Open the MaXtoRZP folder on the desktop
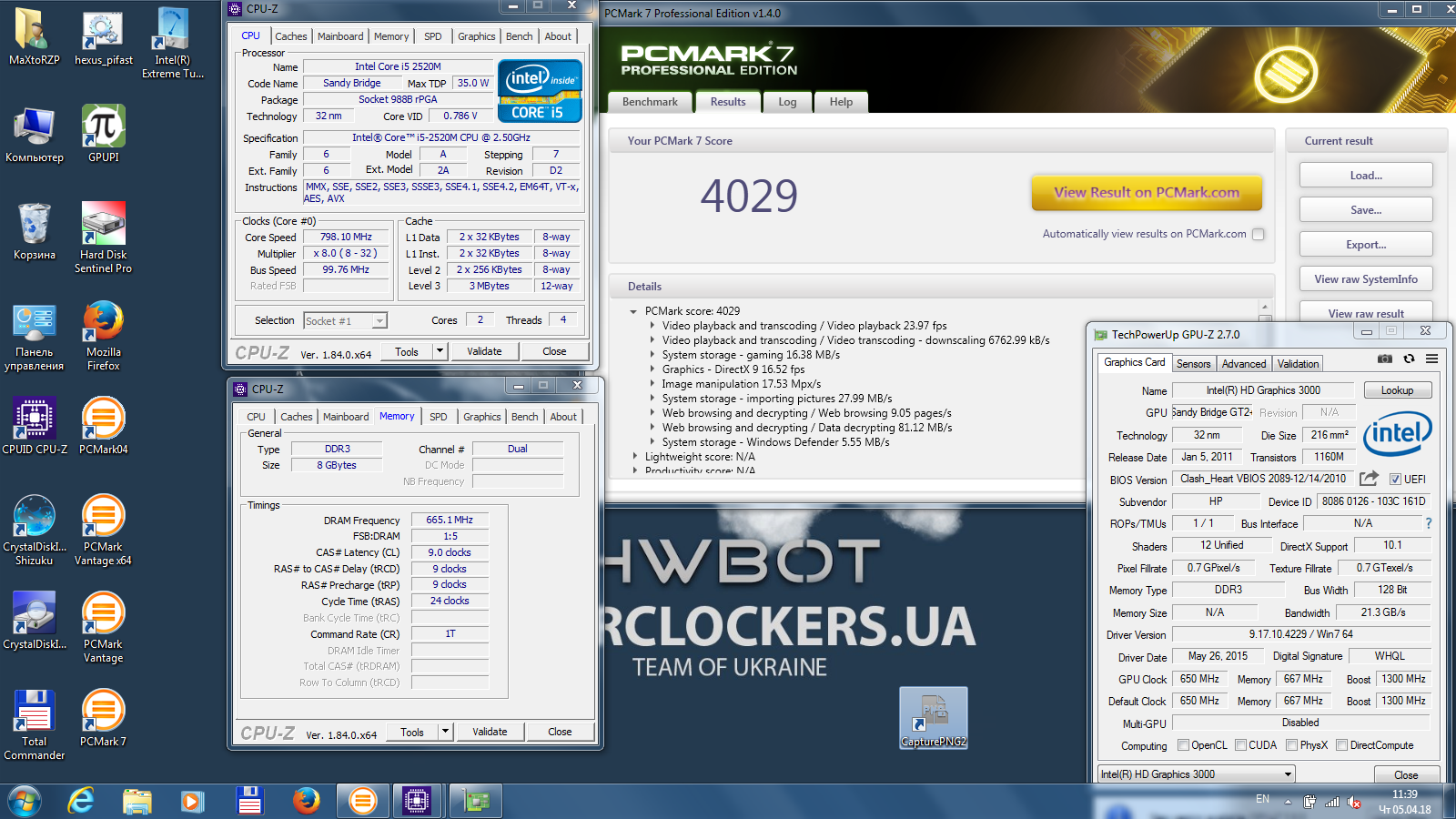The height and width of the screenshot is (819, 1456). point(34,36)
